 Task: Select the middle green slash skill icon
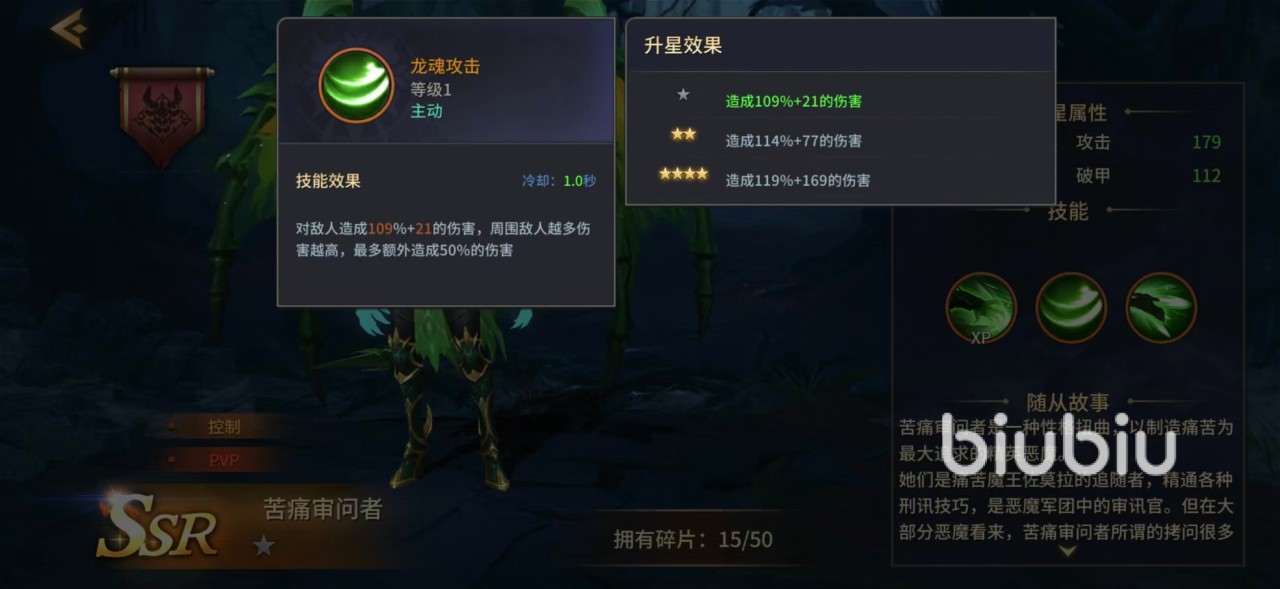coord(1071,308)
